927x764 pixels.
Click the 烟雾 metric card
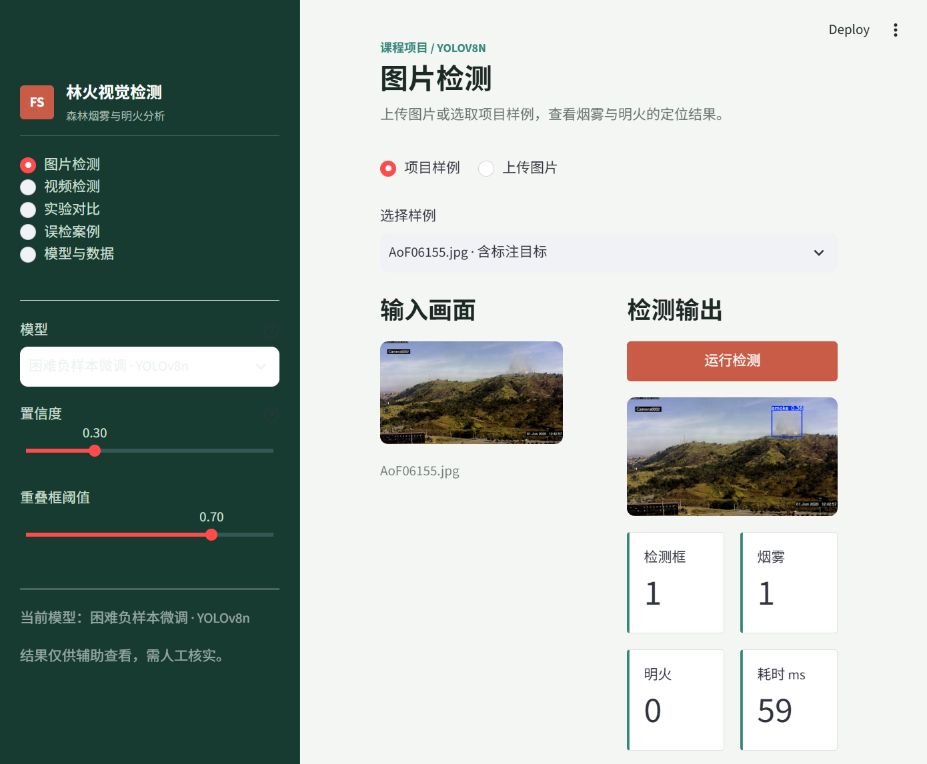pyautogui.click(x=789, y=582)
